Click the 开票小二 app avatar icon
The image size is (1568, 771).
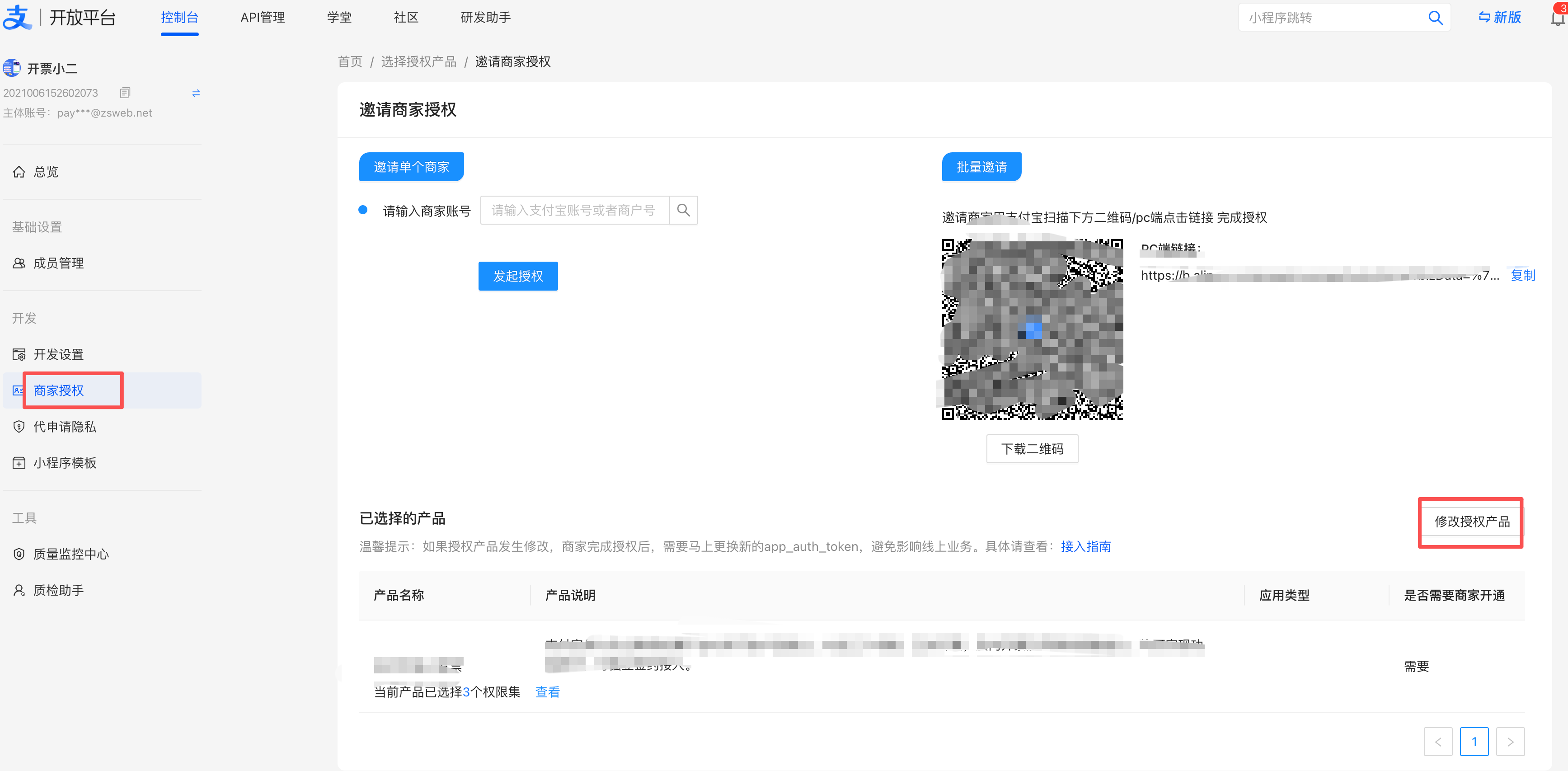click(12, 68)
